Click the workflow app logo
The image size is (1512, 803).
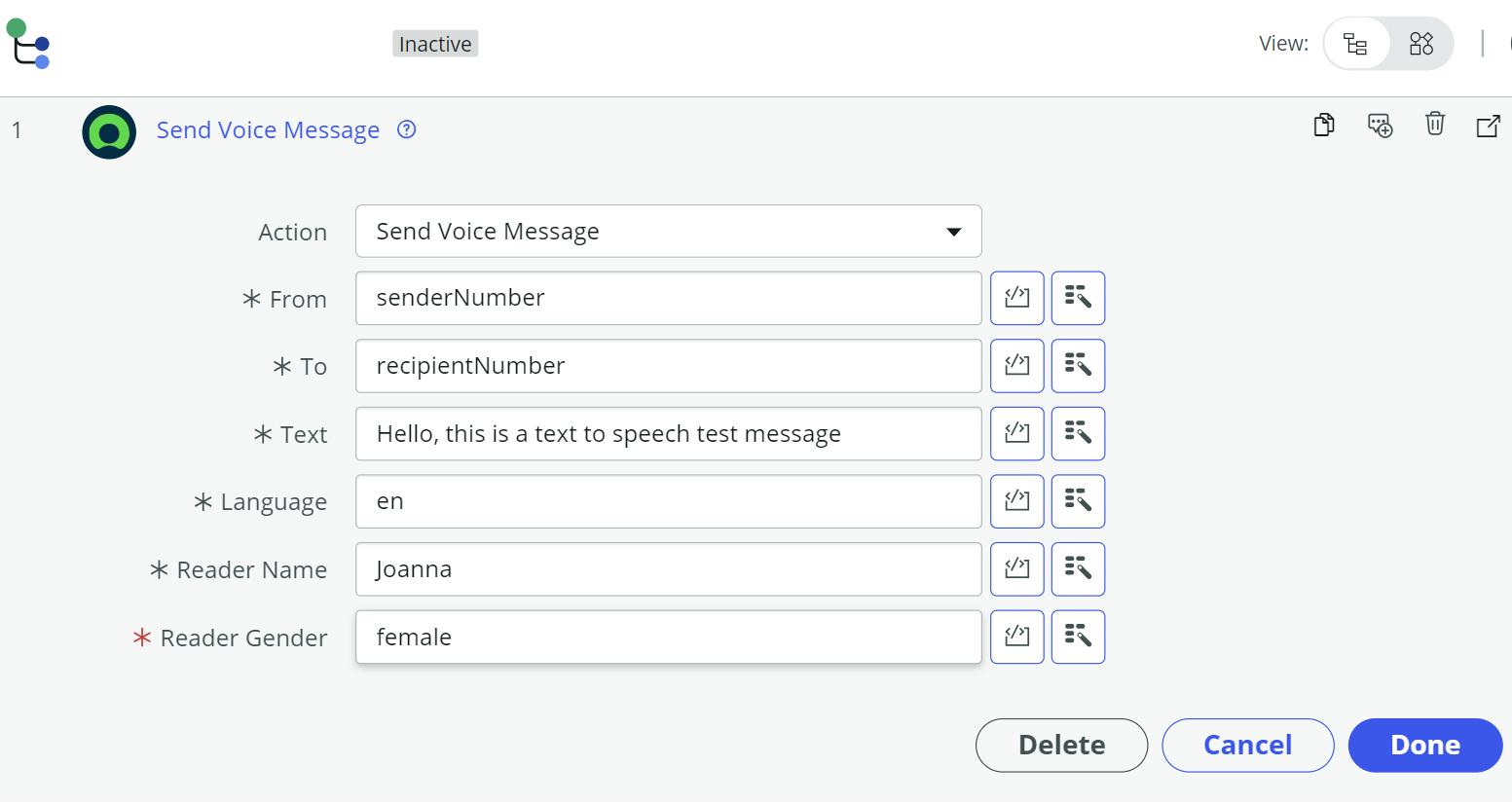(x=27, y=44)
